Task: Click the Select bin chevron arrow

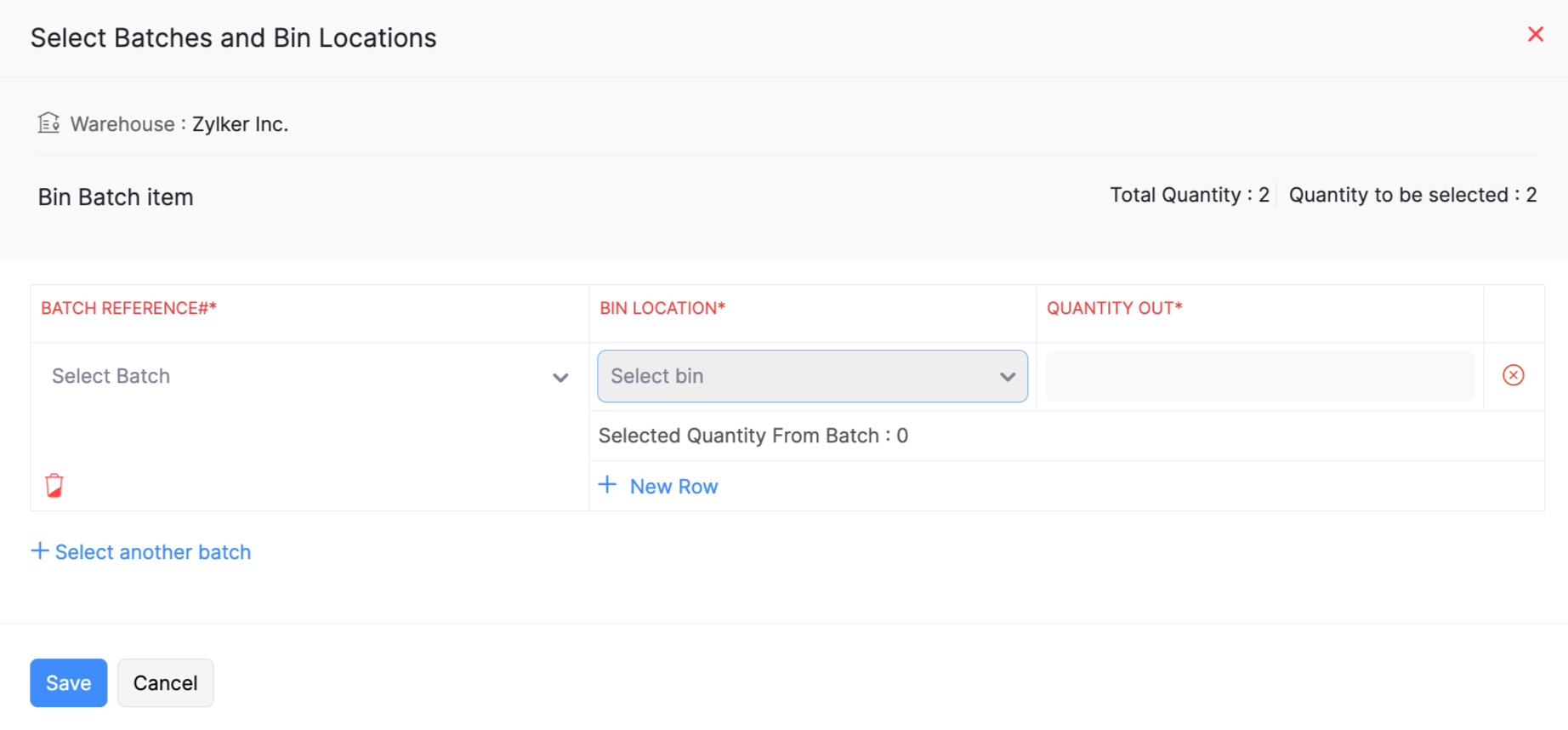Action: [1008, 376]
